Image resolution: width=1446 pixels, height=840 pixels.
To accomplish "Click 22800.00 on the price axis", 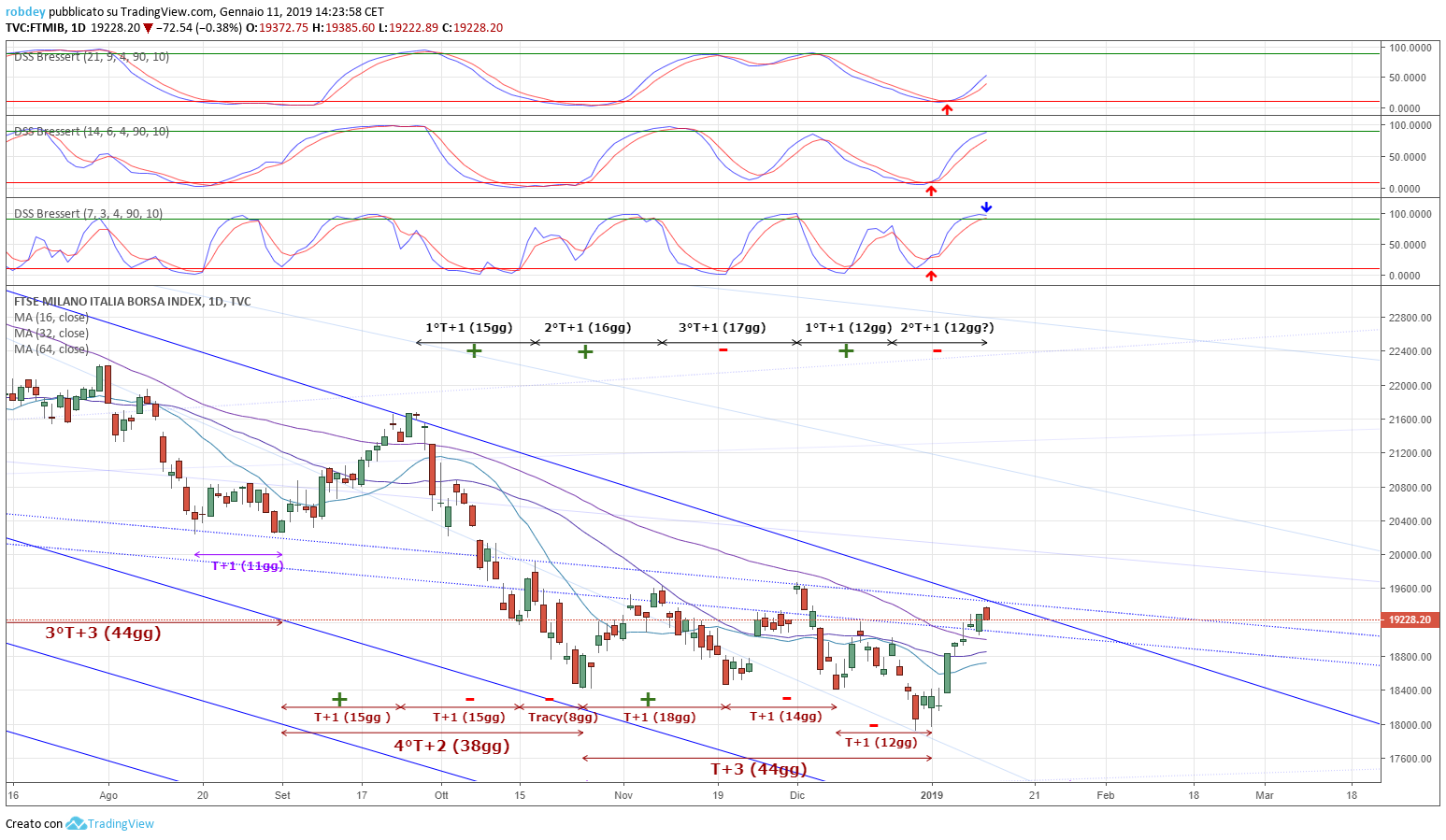I will (x=1410, y=318).
